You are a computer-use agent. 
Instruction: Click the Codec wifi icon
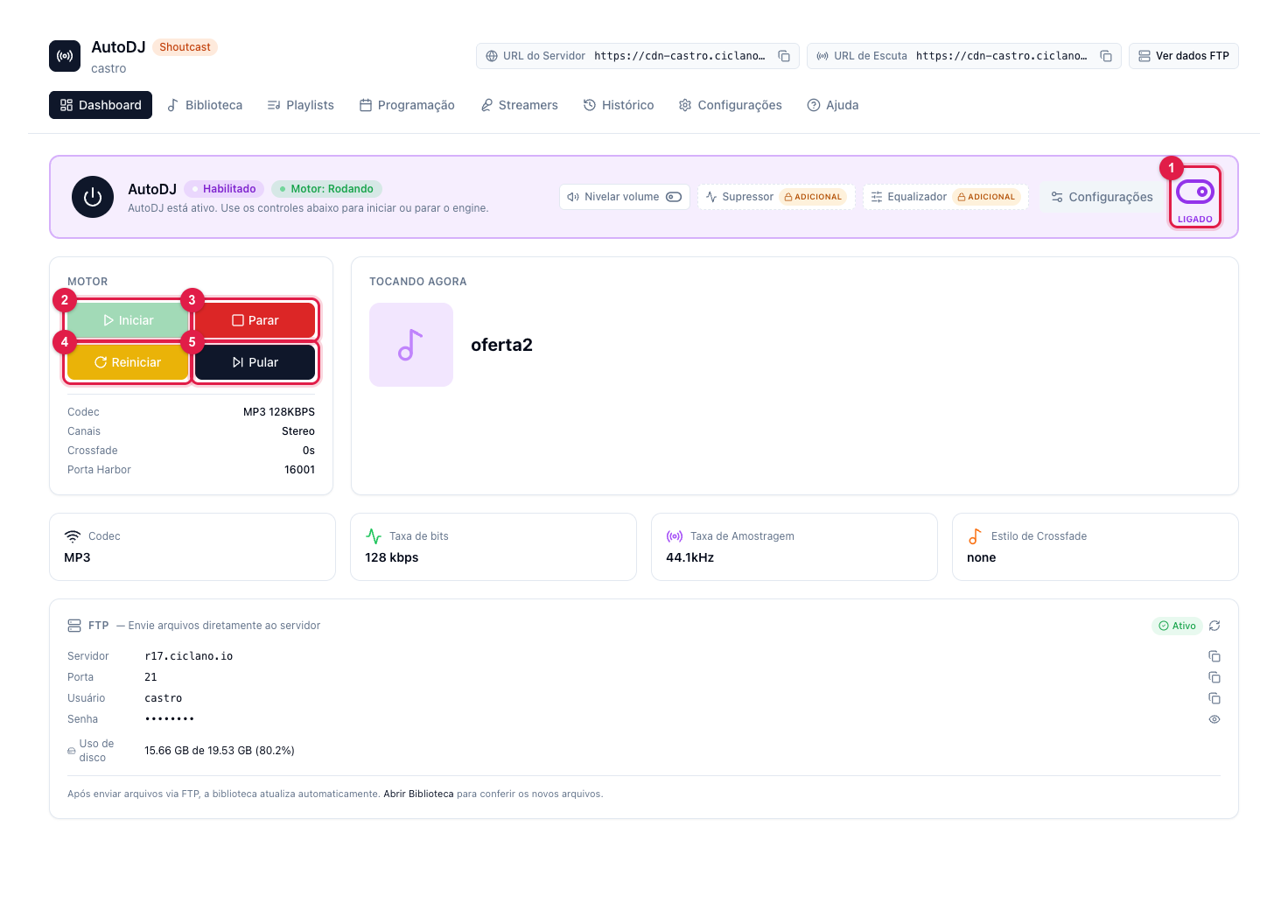[73, 536]
